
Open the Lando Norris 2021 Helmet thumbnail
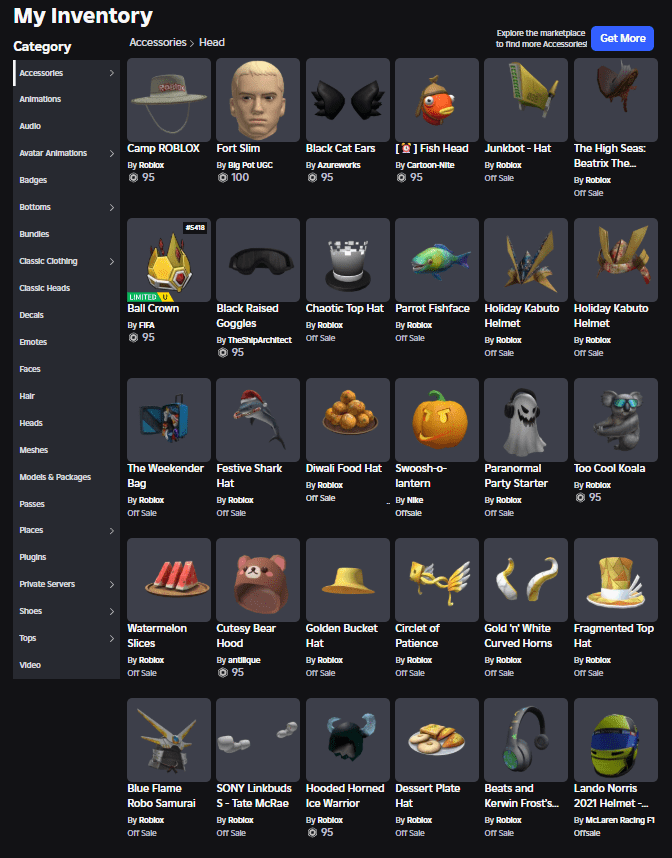[x=616, y=740]
